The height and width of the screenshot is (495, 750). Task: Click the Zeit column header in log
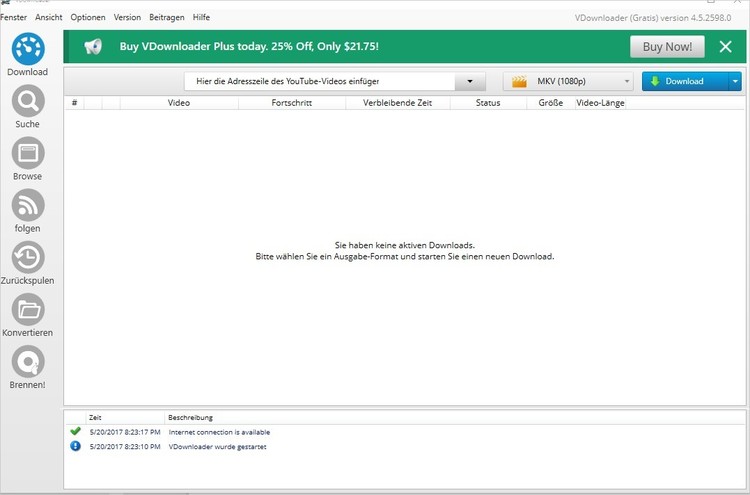click(x=125, y=418)
